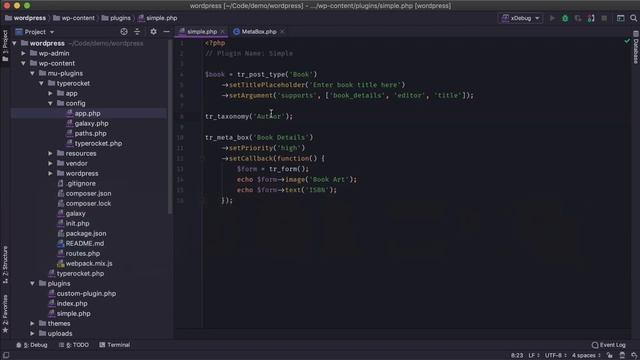The height and width of the screenshot is (360, 640).
Task: Click the rightmost status bar icon
Action: 634,356
